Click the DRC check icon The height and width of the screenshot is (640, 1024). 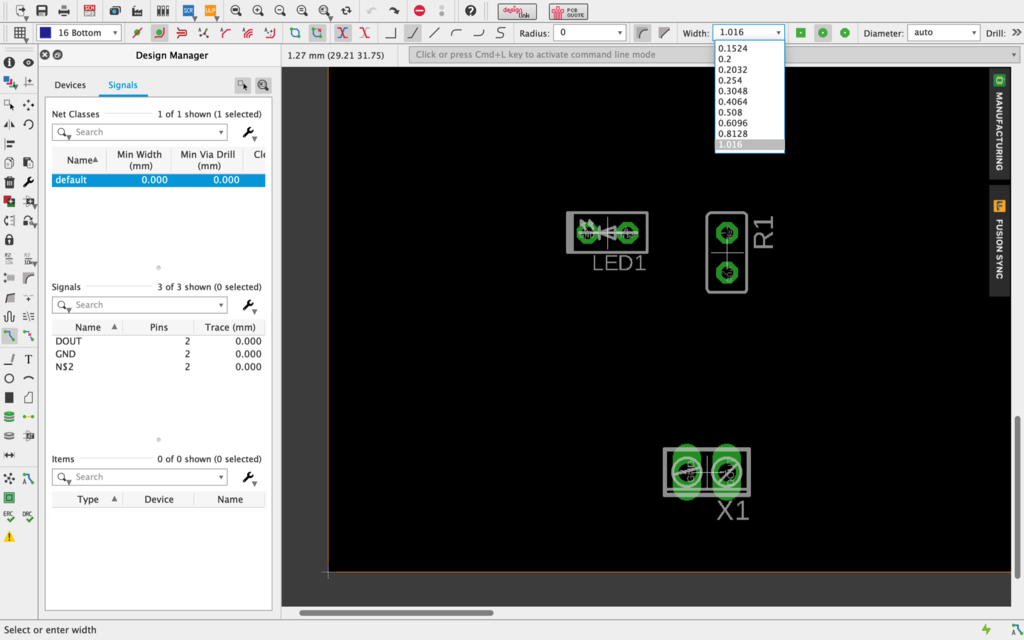tap(27, 517)
